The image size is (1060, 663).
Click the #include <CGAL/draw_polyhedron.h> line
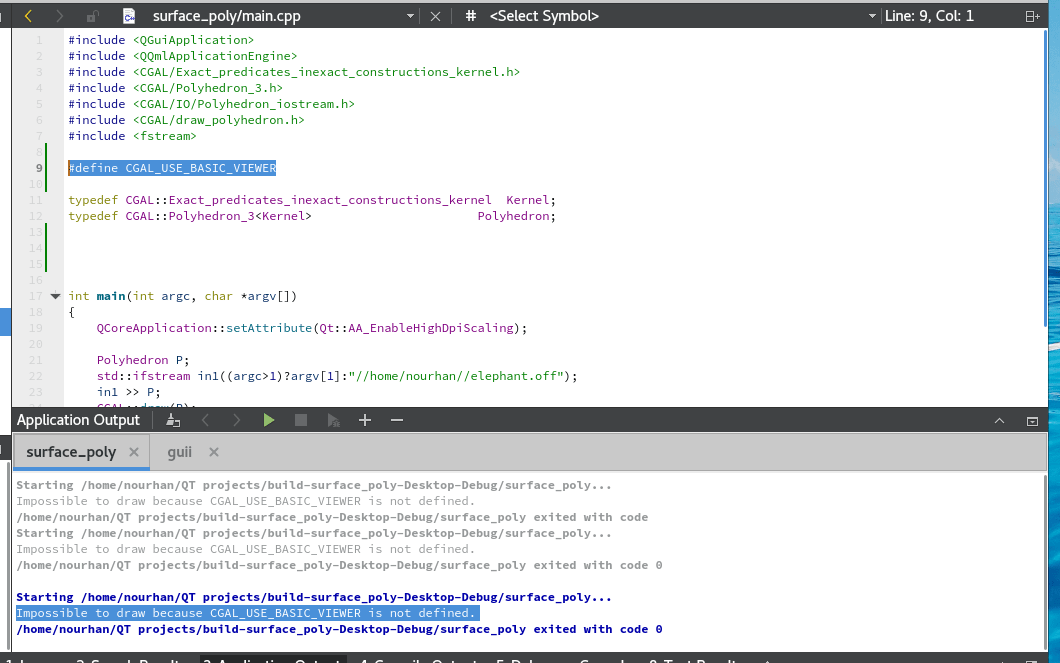187,120
